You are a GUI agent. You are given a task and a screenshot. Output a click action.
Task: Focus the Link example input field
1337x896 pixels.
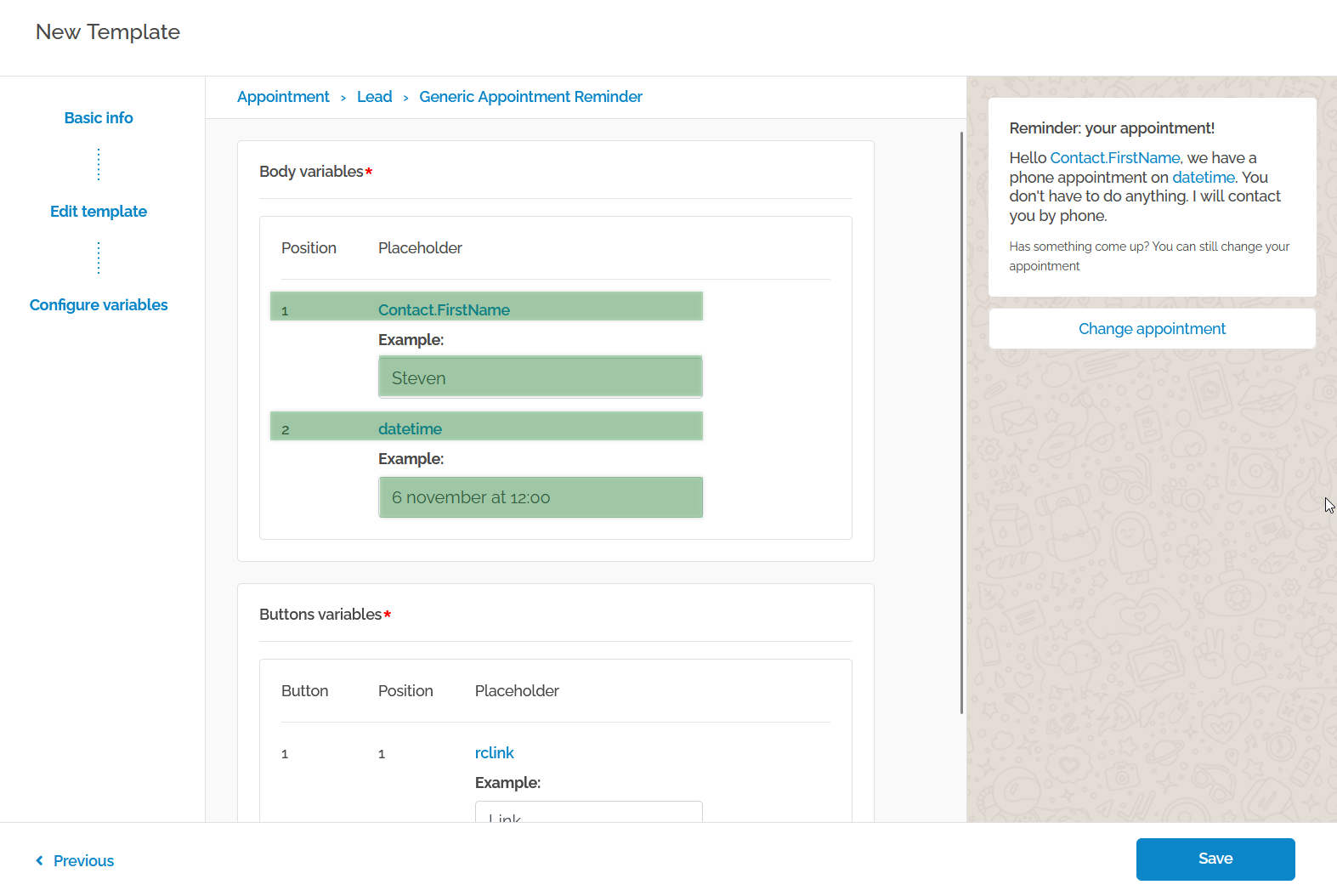[589, 812]
